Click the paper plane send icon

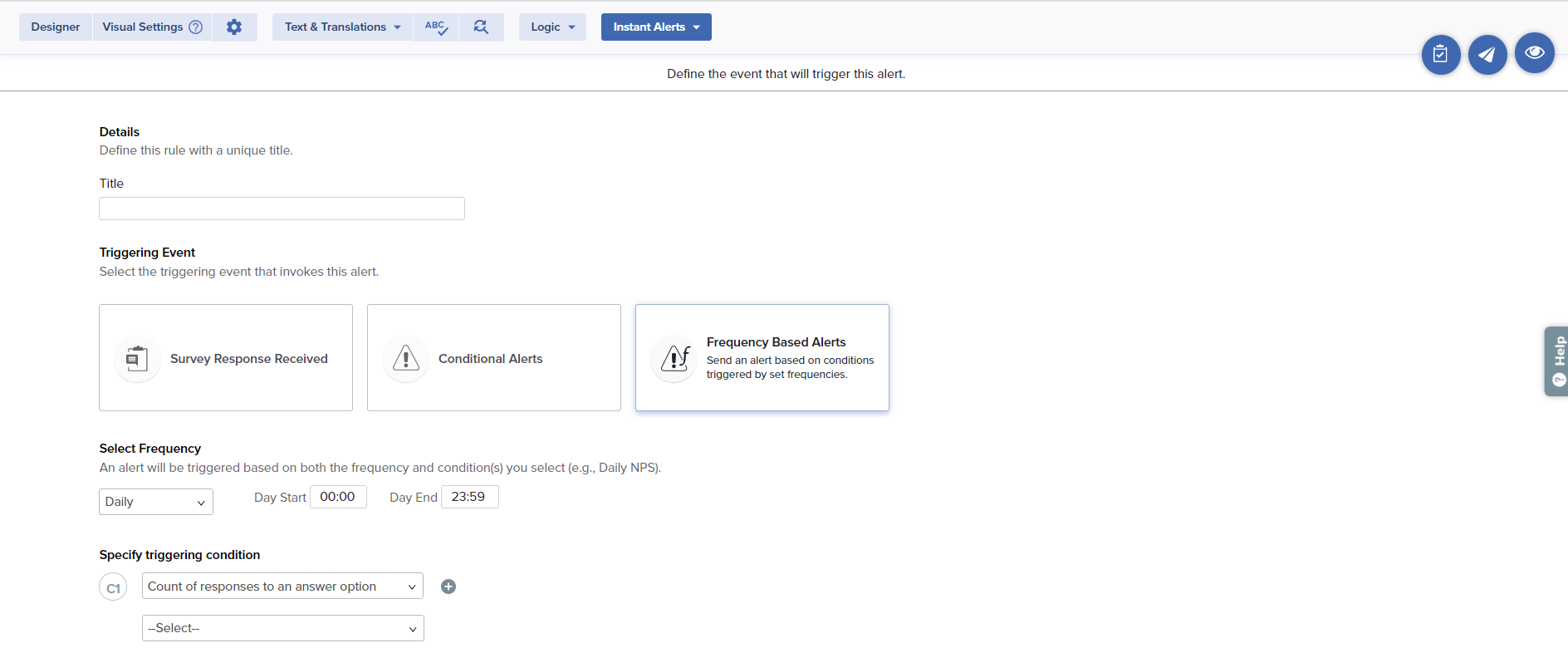1487,55
